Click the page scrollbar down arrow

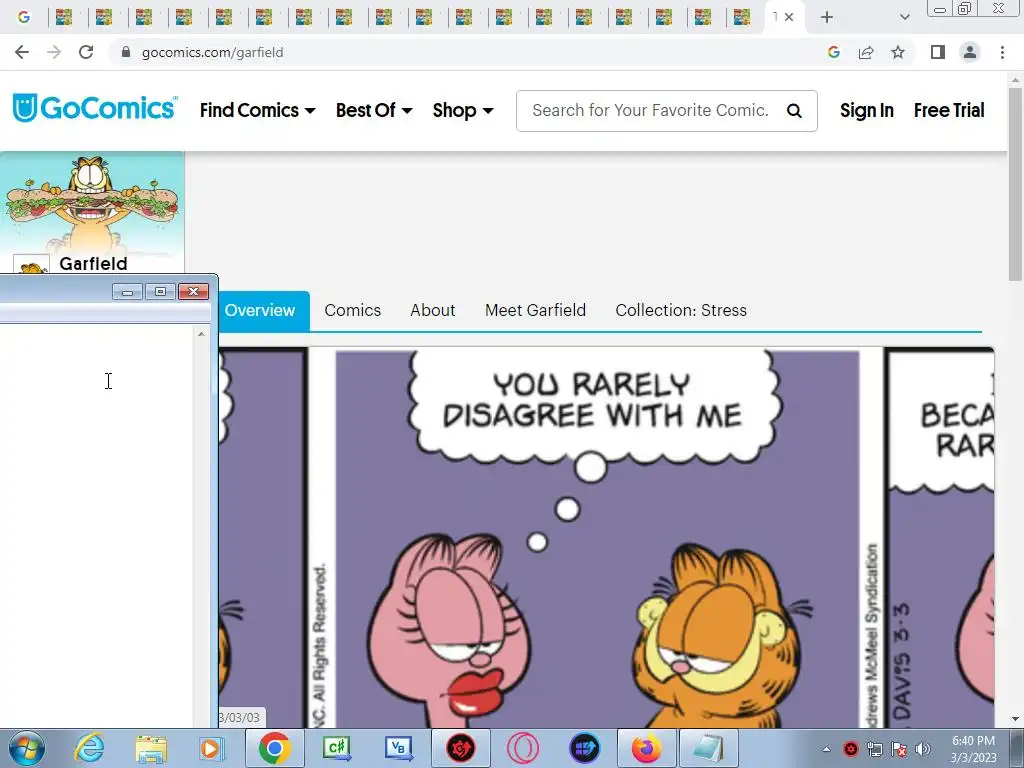(x=1015, y=720)
